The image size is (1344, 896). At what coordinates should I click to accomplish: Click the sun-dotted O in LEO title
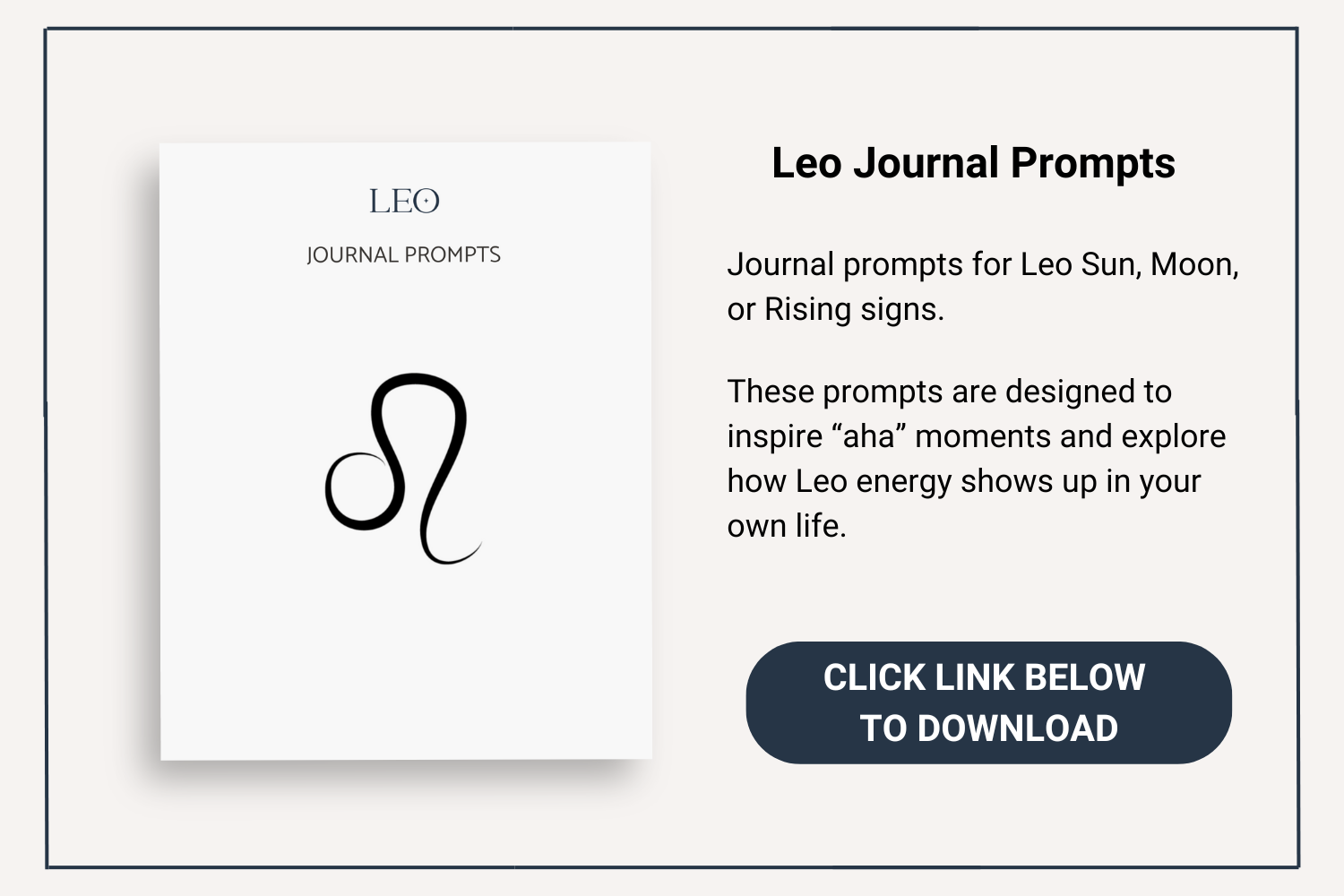426,202
